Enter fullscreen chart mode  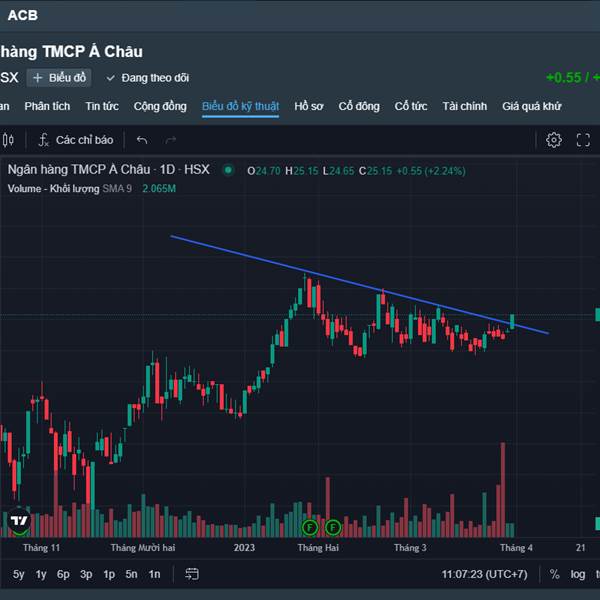[583, 140]
